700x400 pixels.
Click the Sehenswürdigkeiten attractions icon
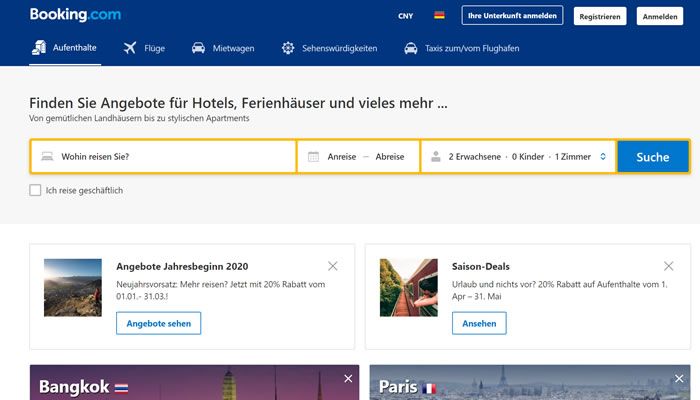pos(288,48)
